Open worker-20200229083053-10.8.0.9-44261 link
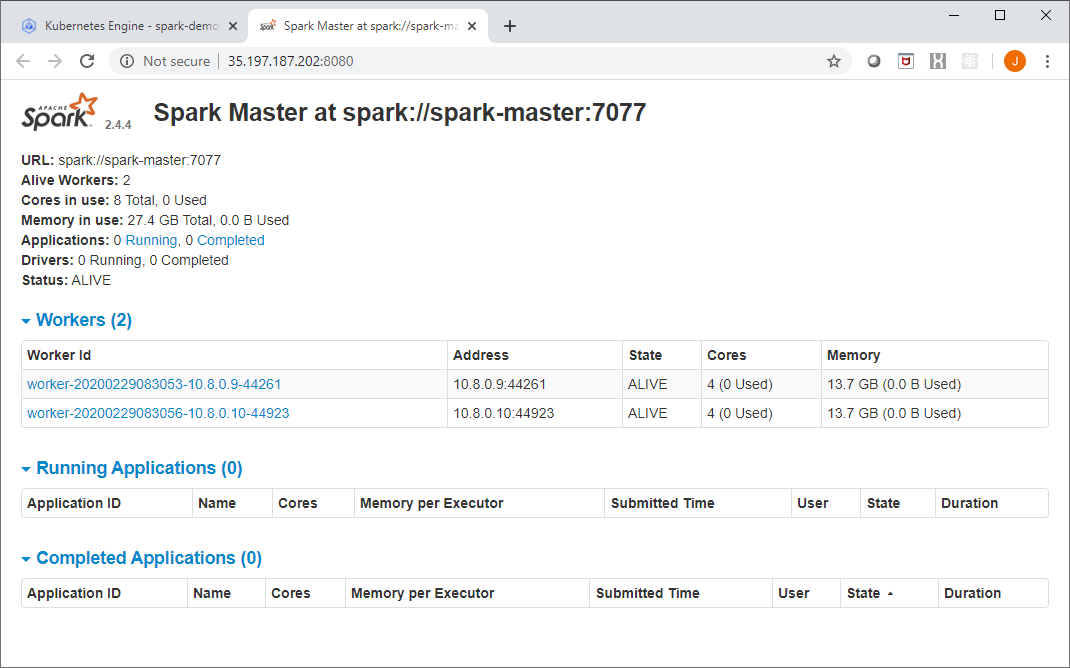 coord(154,384)
